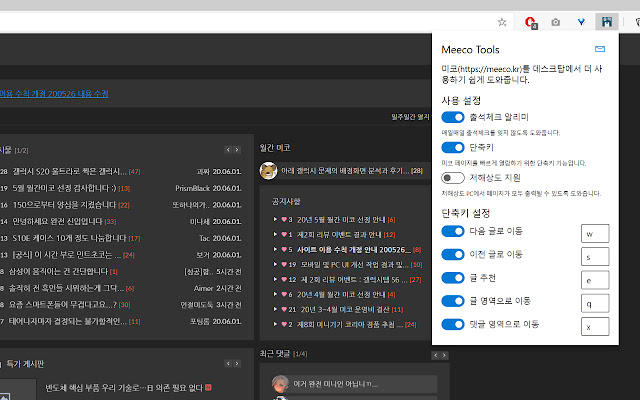640x400 pixels.
Task: Focus the 글 추천 key field 'e'
Action: [595, 280]
